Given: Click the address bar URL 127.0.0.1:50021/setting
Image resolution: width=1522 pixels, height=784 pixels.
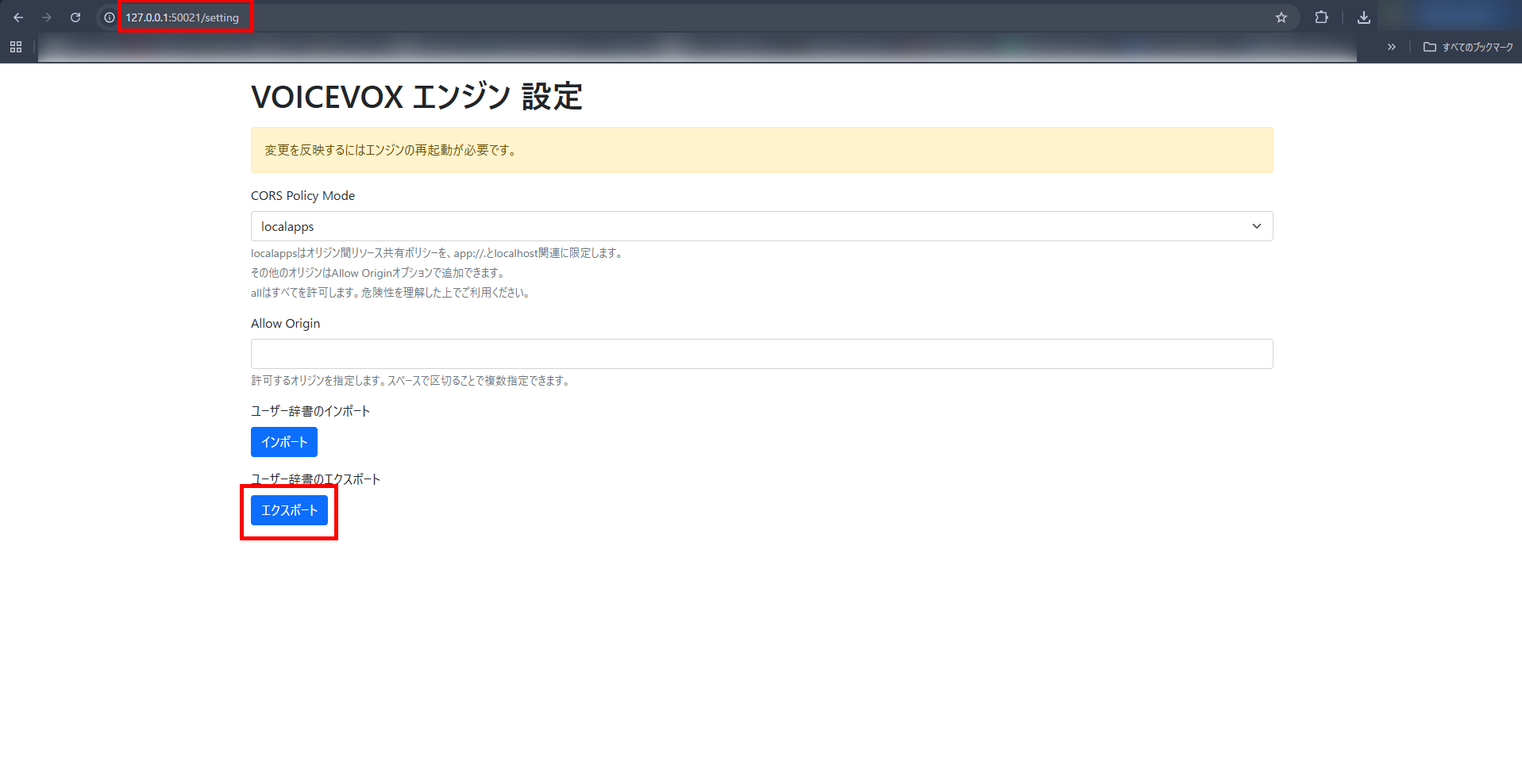Looking at the screenshot, I should [x=183, y=17].
